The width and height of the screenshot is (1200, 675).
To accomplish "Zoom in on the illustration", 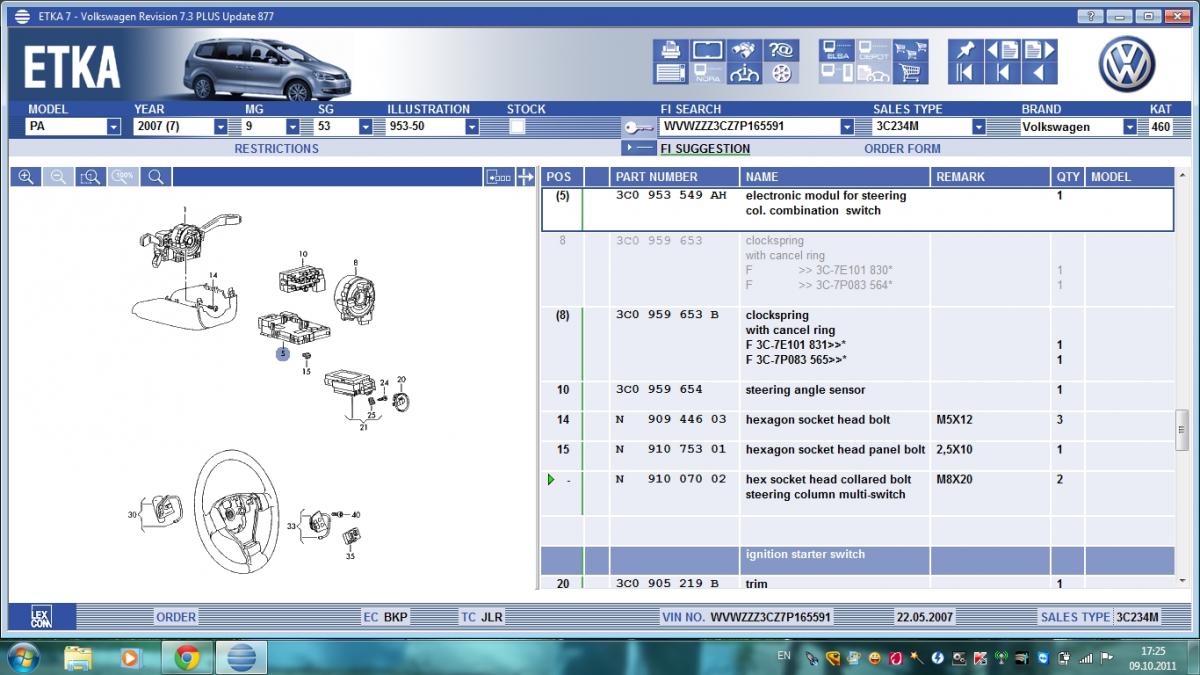I will click(26, 177).
